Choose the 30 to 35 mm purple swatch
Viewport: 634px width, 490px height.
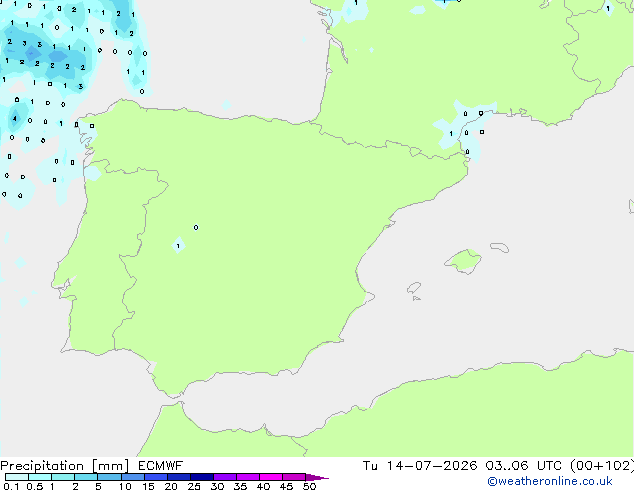[225, 477]
